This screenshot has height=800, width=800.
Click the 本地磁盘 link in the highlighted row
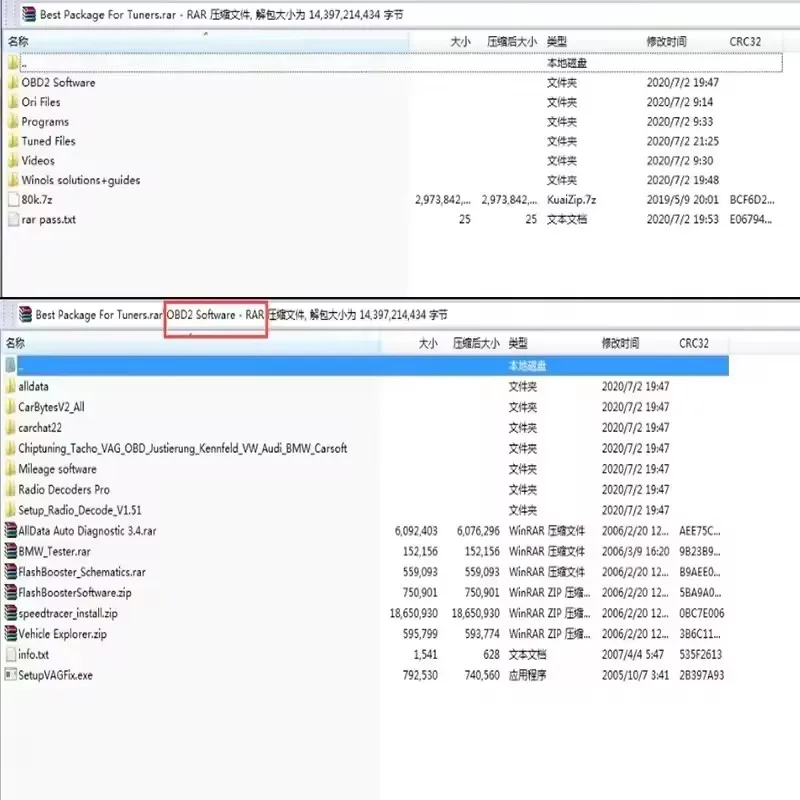(530, 366)
